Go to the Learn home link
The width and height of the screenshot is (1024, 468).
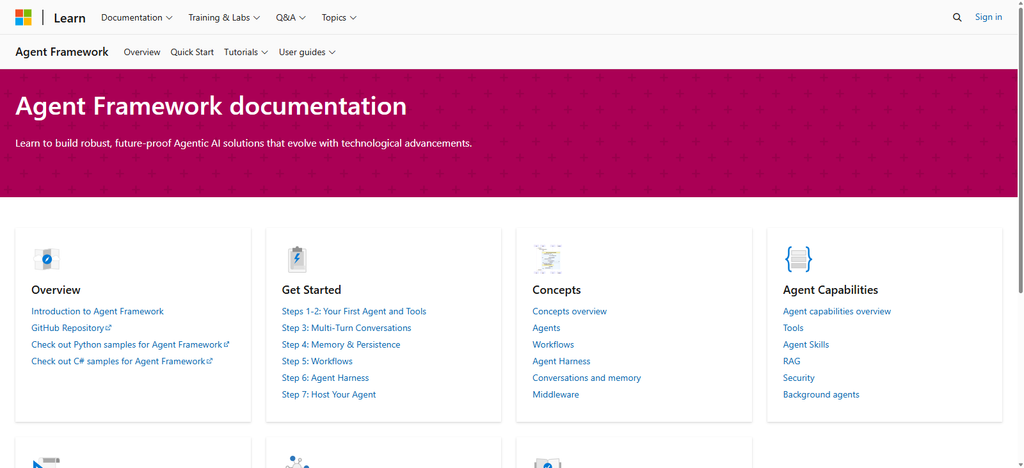click(69, 18)
